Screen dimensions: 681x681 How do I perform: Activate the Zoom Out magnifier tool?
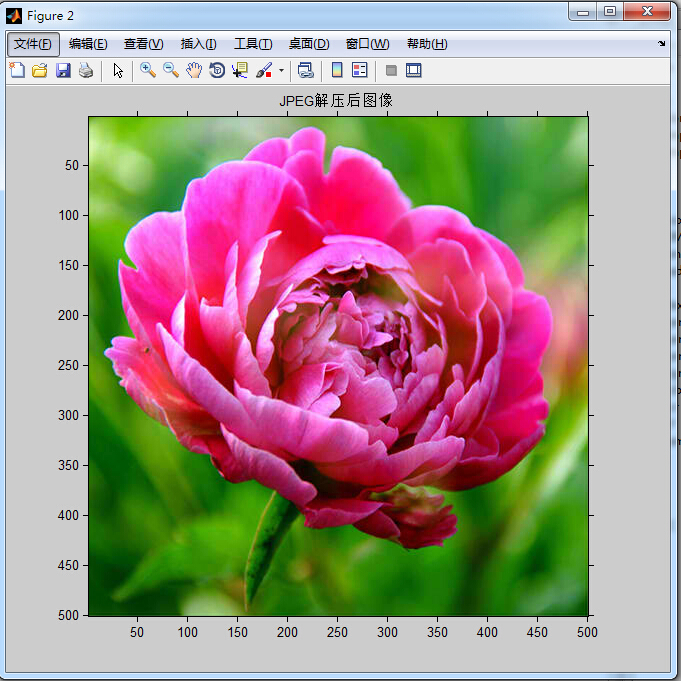[x=171, y=70]
